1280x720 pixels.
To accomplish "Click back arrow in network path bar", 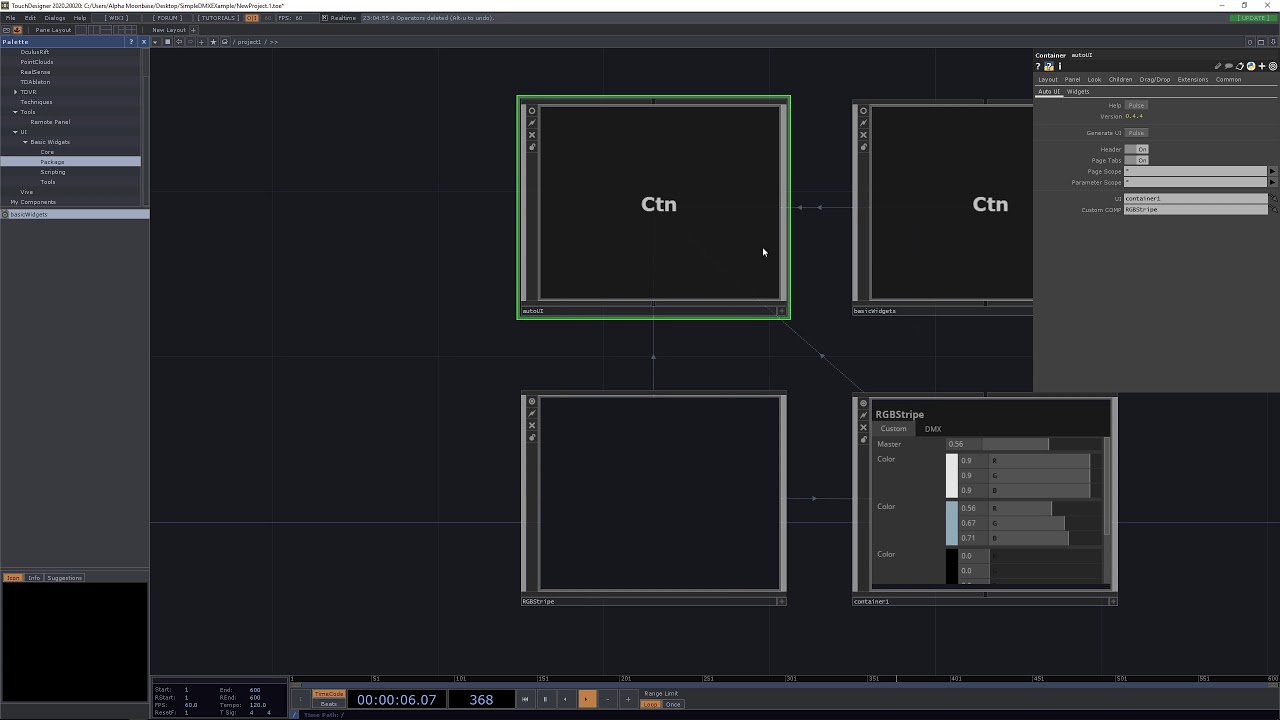I will [179, 42].
